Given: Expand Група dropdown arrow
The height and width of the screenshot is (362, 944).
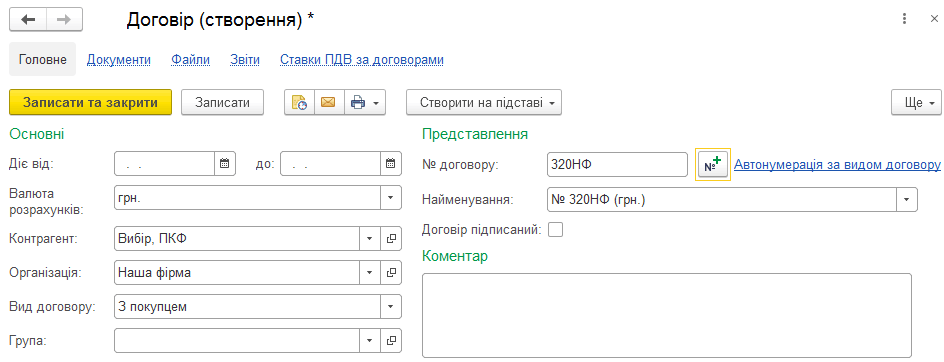Looking at the screenshot, I should (x=370, y=340).
